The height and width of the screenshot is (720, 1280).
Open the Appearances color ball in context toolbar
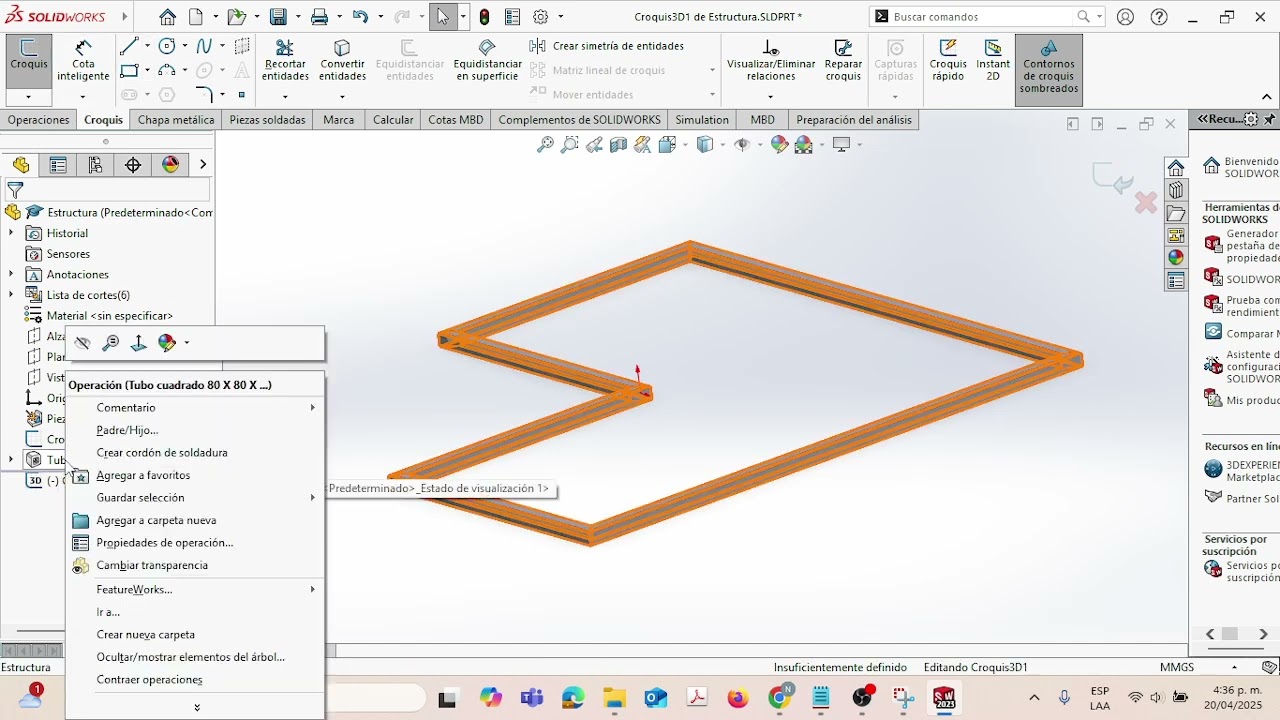[x=167, y=343]
